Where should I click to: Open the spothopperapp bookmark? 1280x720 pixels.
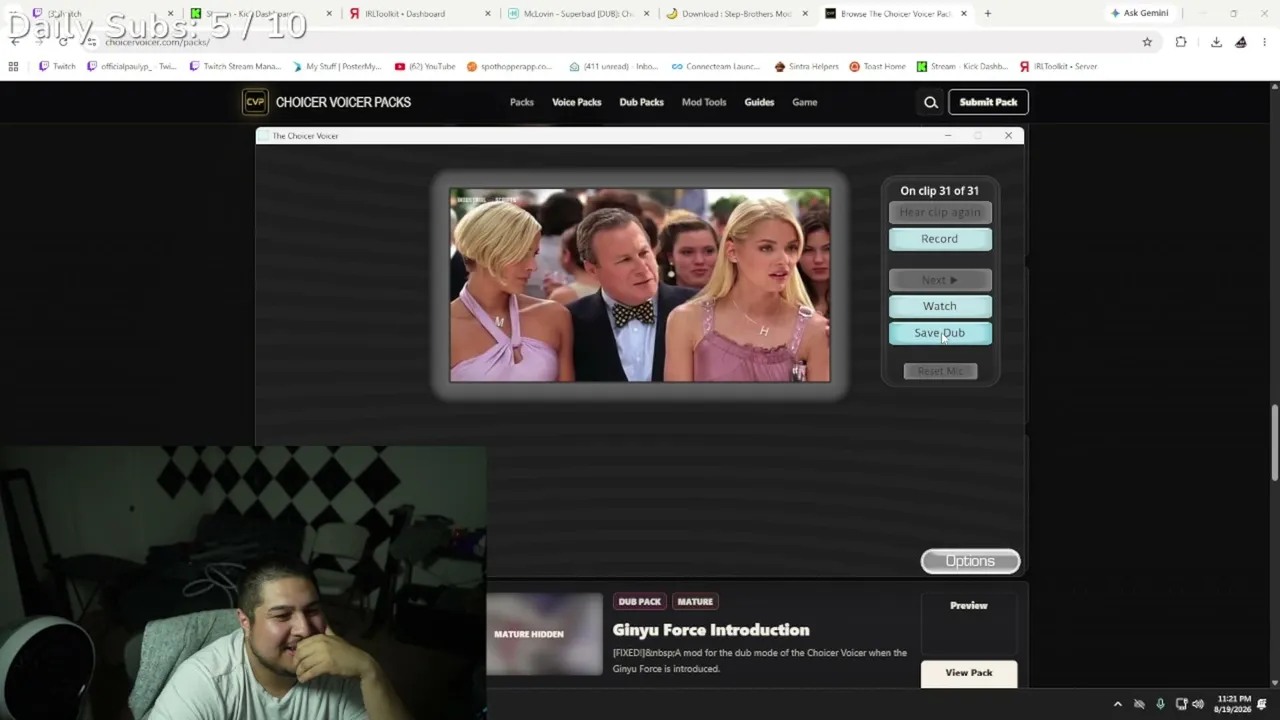point(509,66)
